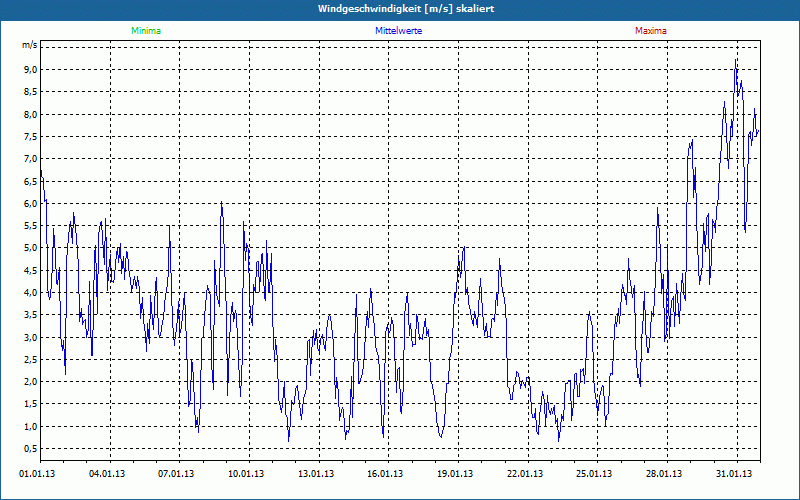The width and height of the screenshot is (800, 500).
Task: Click the 01.01.13 date label
Action: (37, 474)
